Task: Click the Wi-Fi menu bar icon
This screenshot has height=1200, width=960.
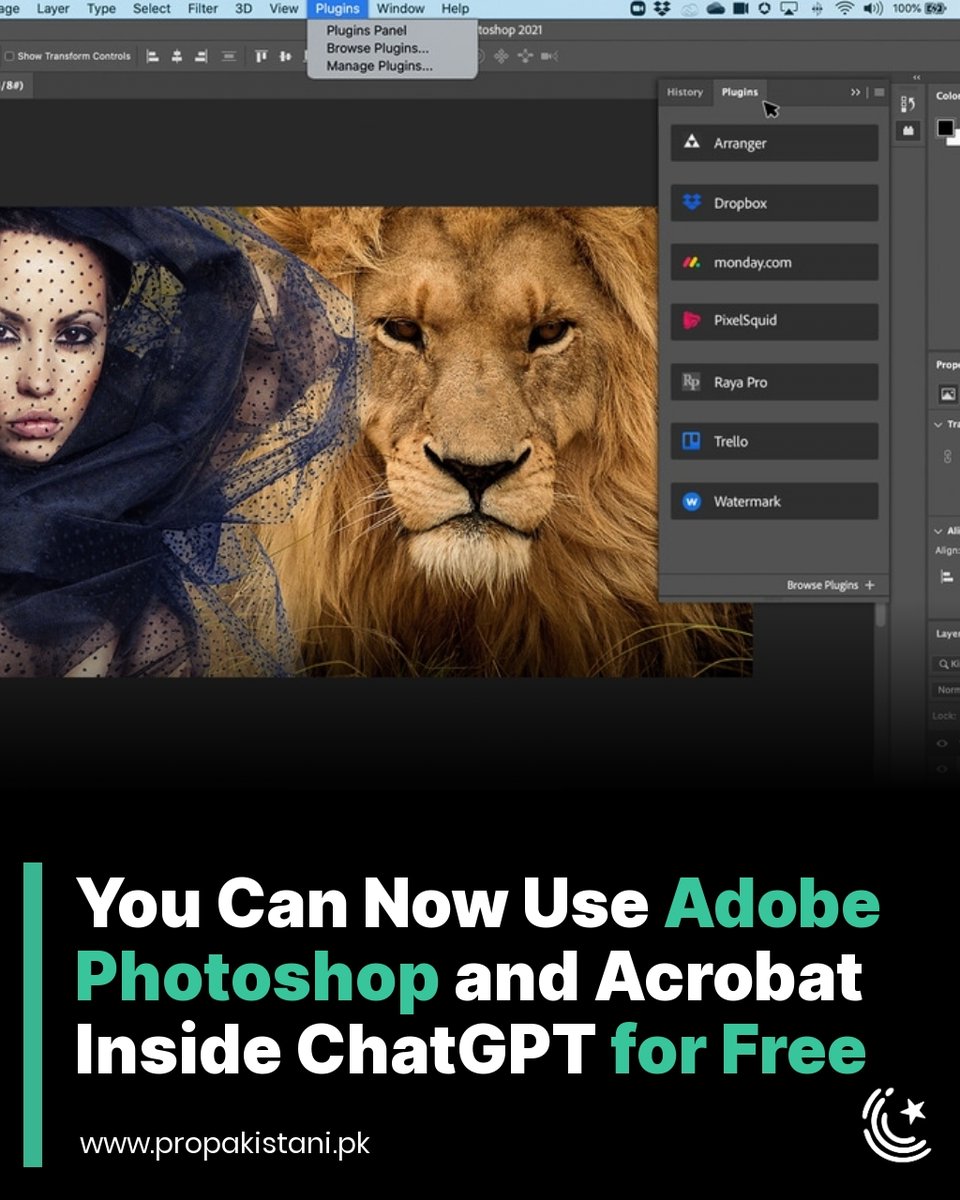Action: pos(845,8)
